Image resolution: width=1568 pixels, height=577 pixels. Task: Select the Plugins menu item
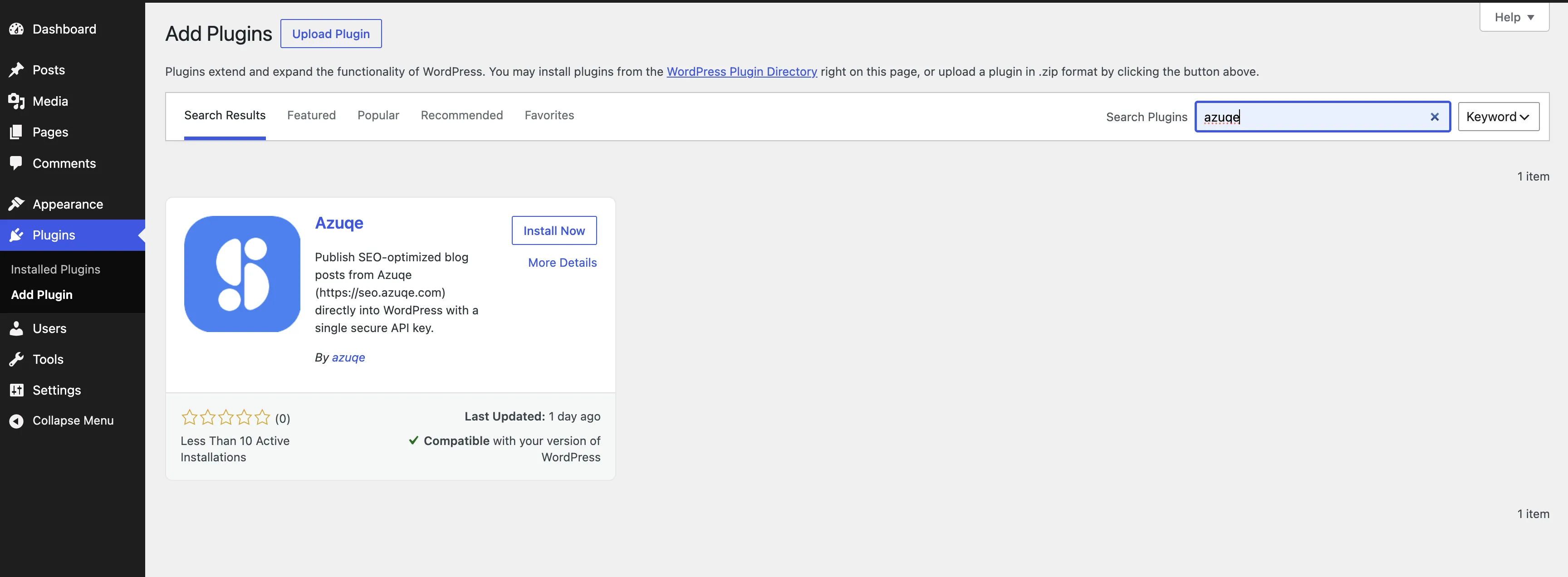(73, 235)
